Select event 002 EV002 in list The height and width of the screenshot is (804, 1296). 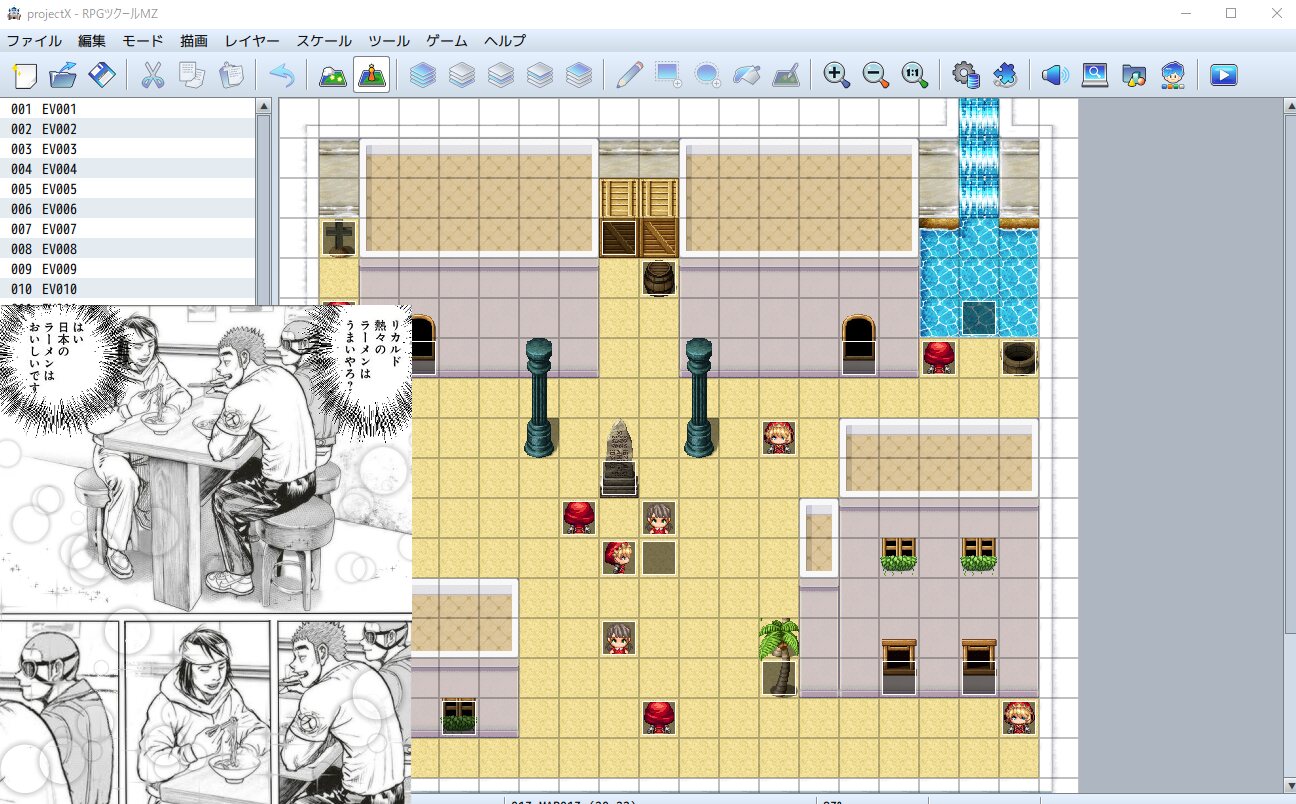(128, 129)
